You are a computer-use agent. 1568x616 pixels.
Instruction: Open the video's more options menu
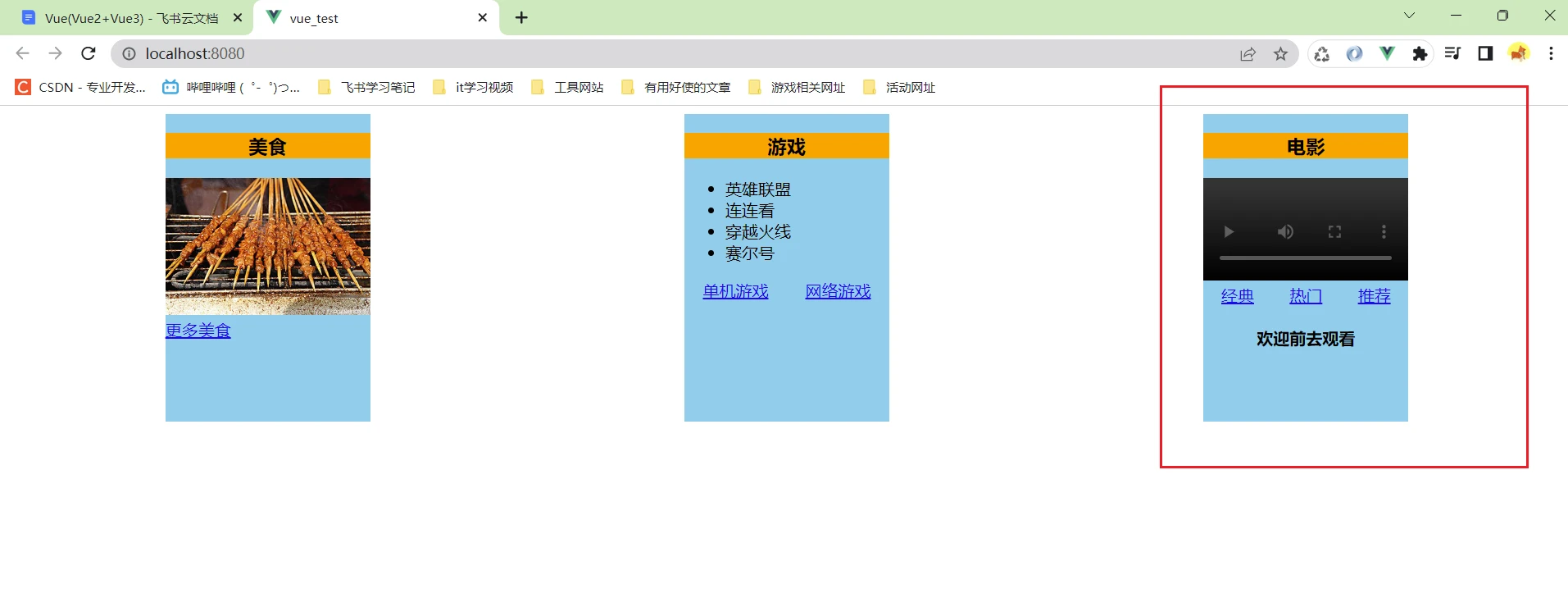coord(1384,232)
